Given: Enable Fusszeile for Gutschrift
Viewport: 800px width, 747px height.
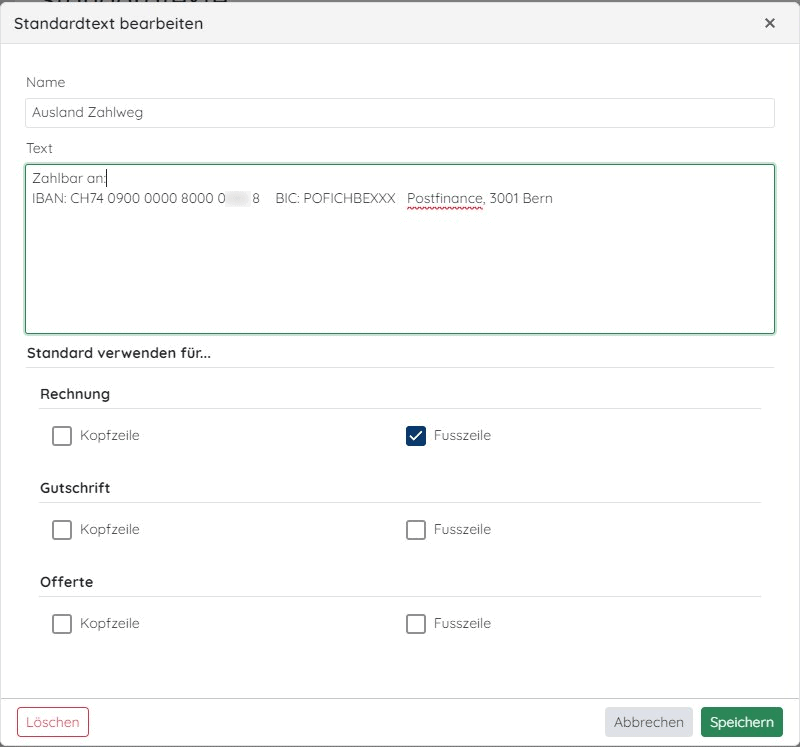Looking at the screenshot, I should tap(416, 530).
